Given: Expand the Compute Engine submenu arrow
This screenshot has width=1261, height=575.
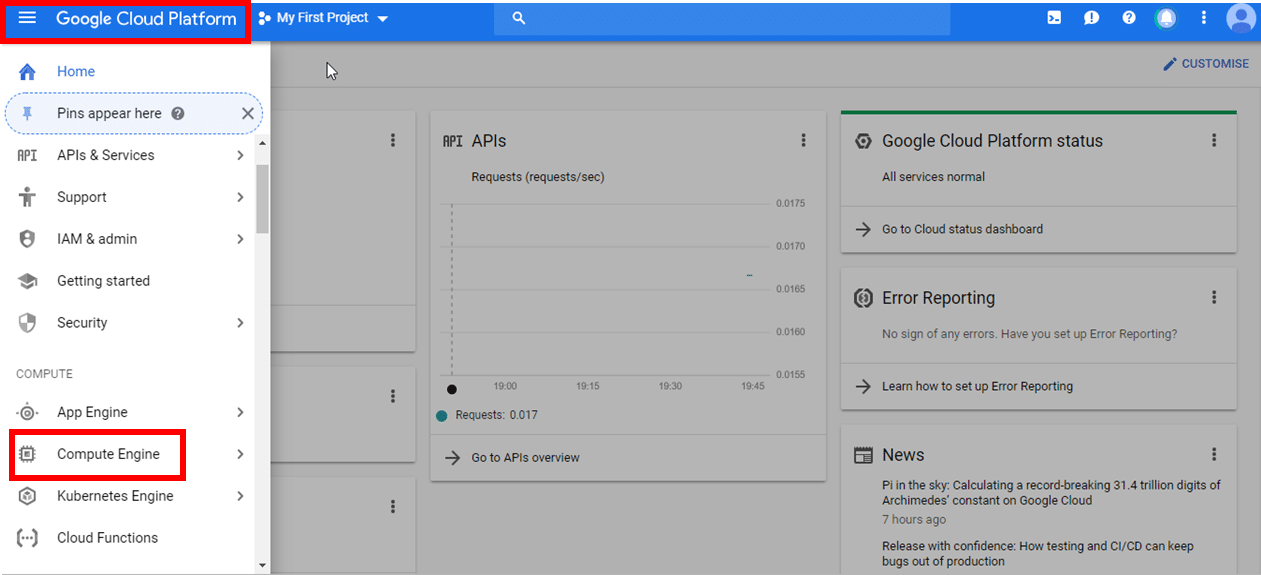Looking at the screenshot, I should pos(240,454).
